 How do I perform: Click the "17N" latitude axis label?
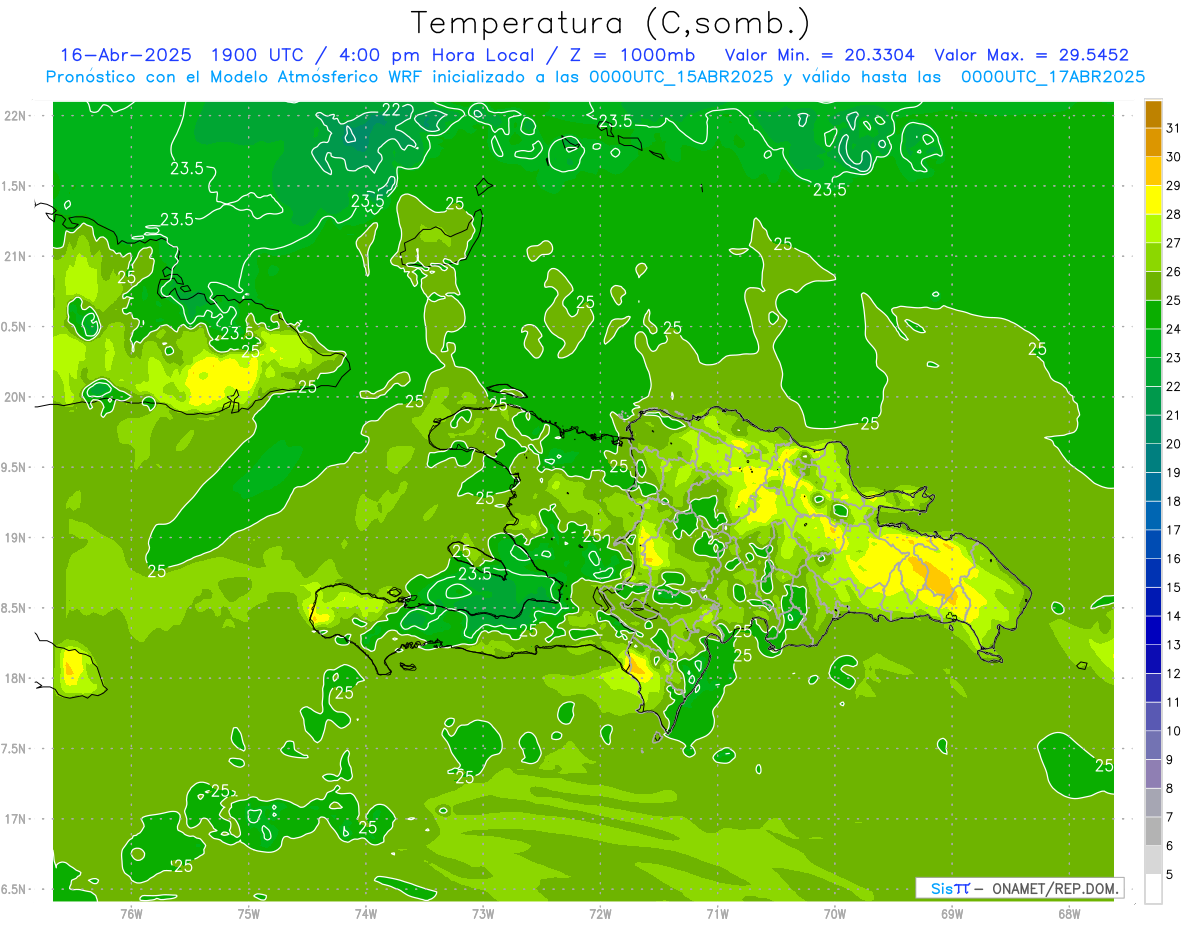(15, 819)
